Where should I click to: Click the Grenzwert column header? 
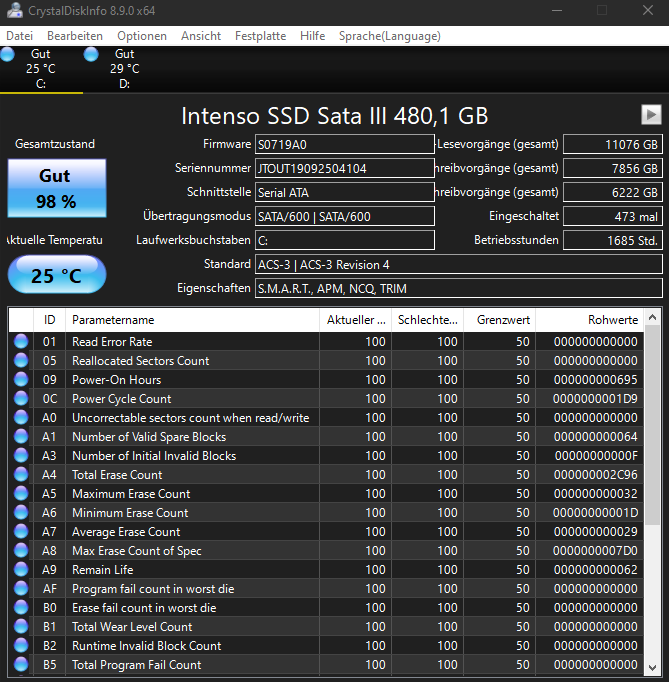tap(499, 320)
